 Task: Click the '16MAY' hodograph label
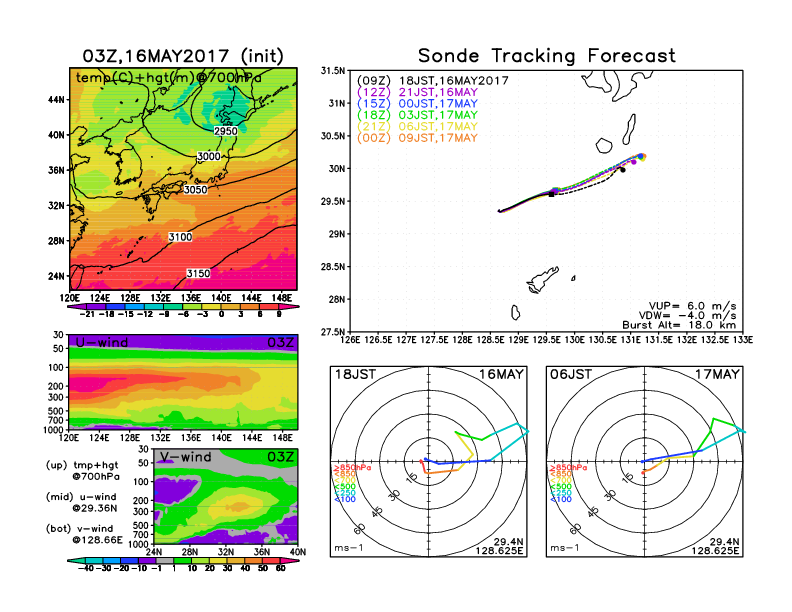click(501, 374)
